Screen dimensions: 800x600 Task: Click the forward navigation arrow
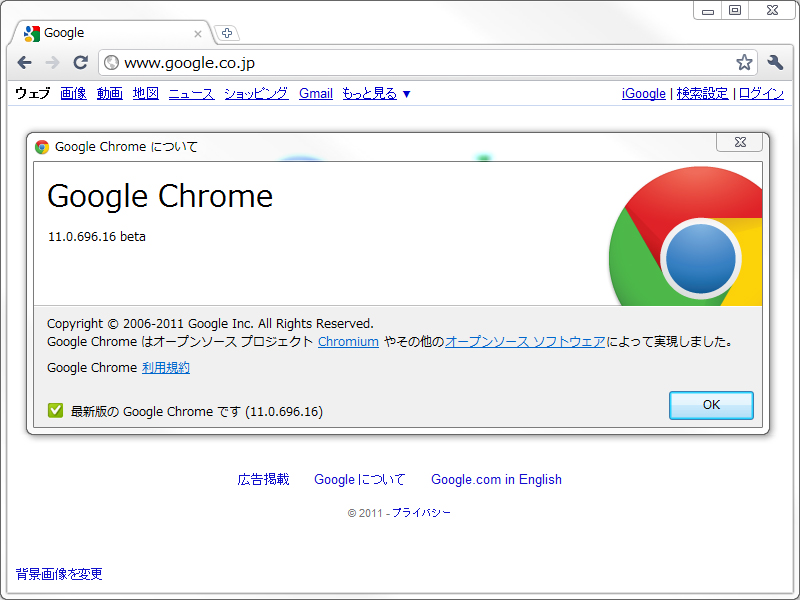click(52, 62)
